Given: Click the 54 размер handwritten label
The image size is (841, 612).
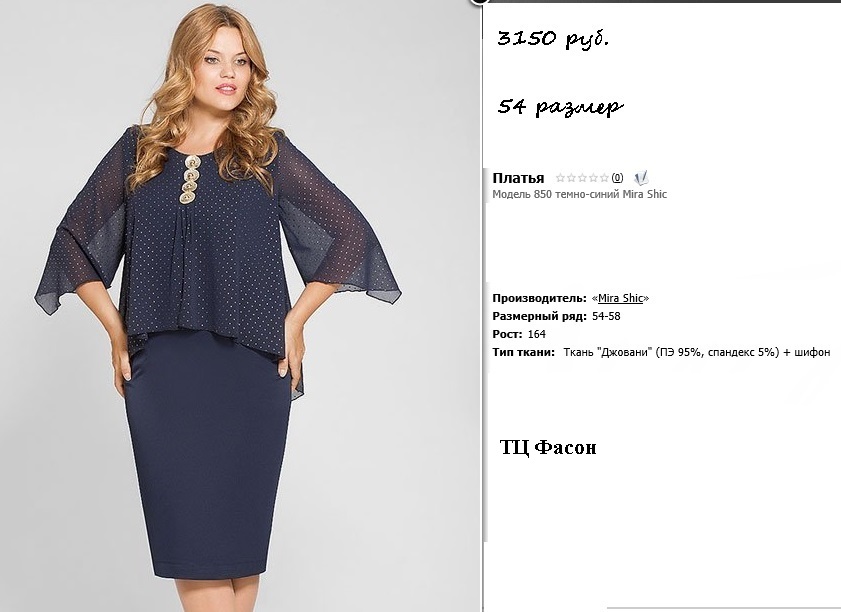Looking at the screenshot, I should (560, 107).
